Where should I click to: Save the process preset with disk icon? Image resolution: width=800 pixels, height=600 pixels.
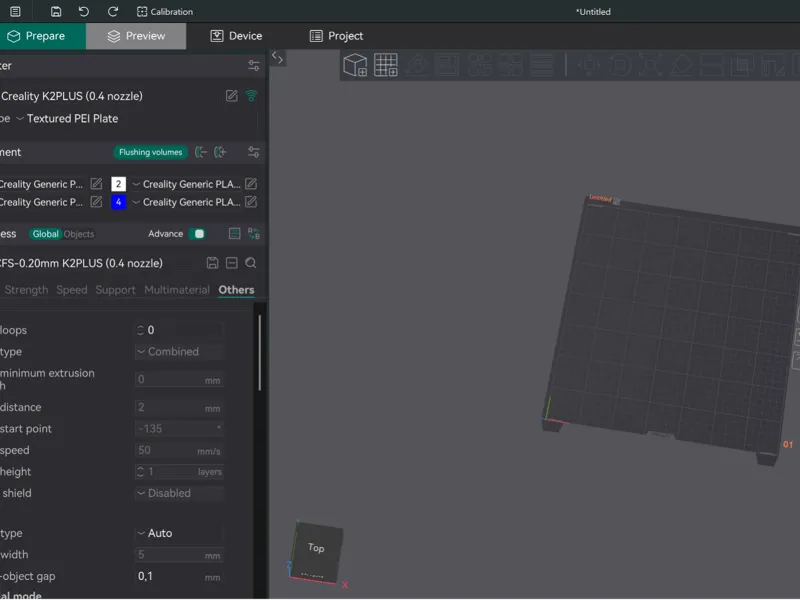point(213,263)
